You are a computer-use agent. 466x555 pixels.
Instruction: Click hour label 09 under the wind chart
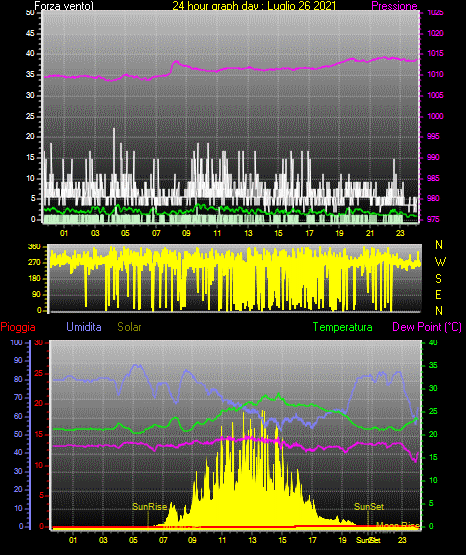click(x=186, y=233)
